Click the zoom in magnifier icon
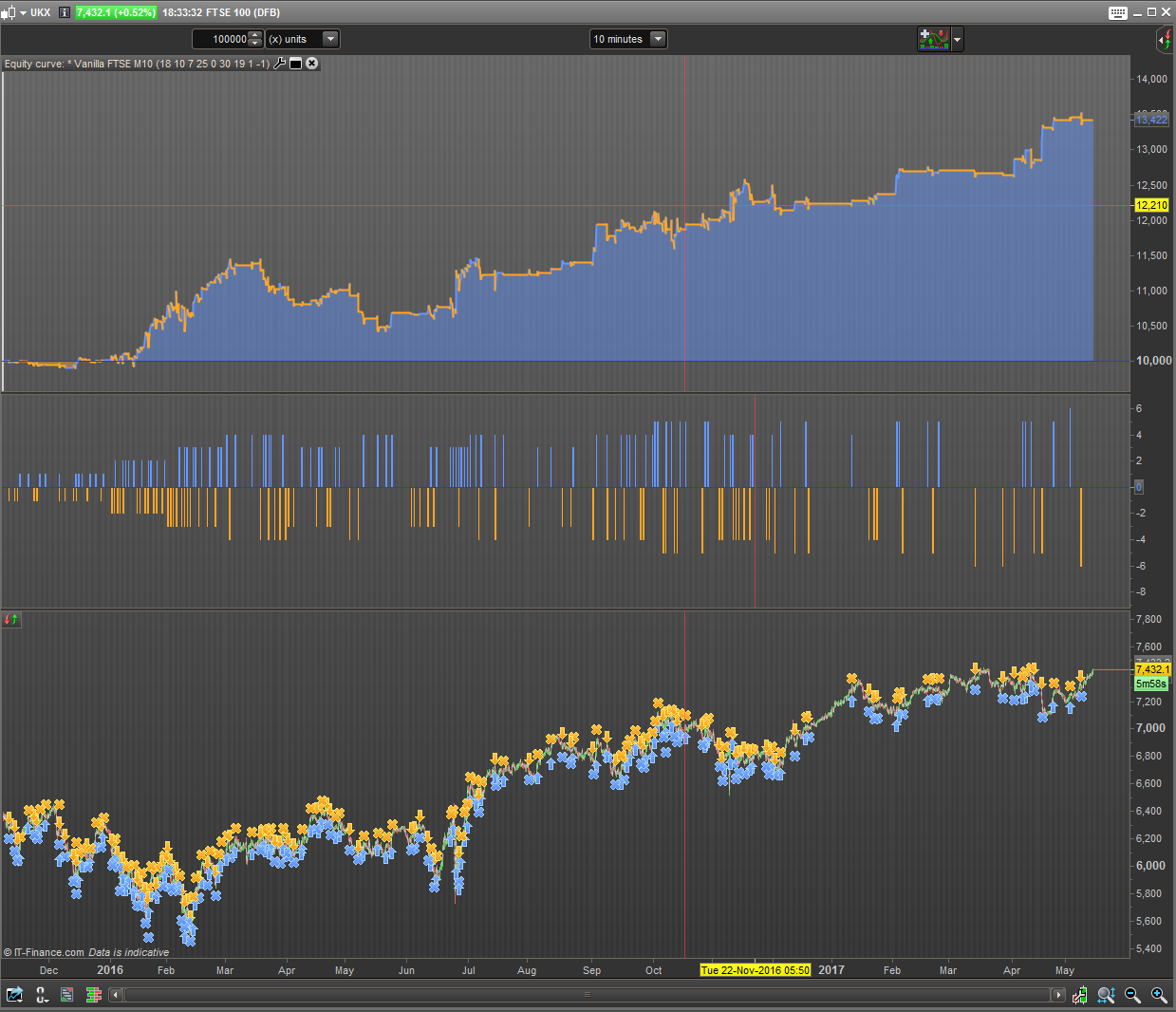Image resolution: width=1176 pixels, height=1012 pixels. pyautogui.click(x=1159, y=995)
